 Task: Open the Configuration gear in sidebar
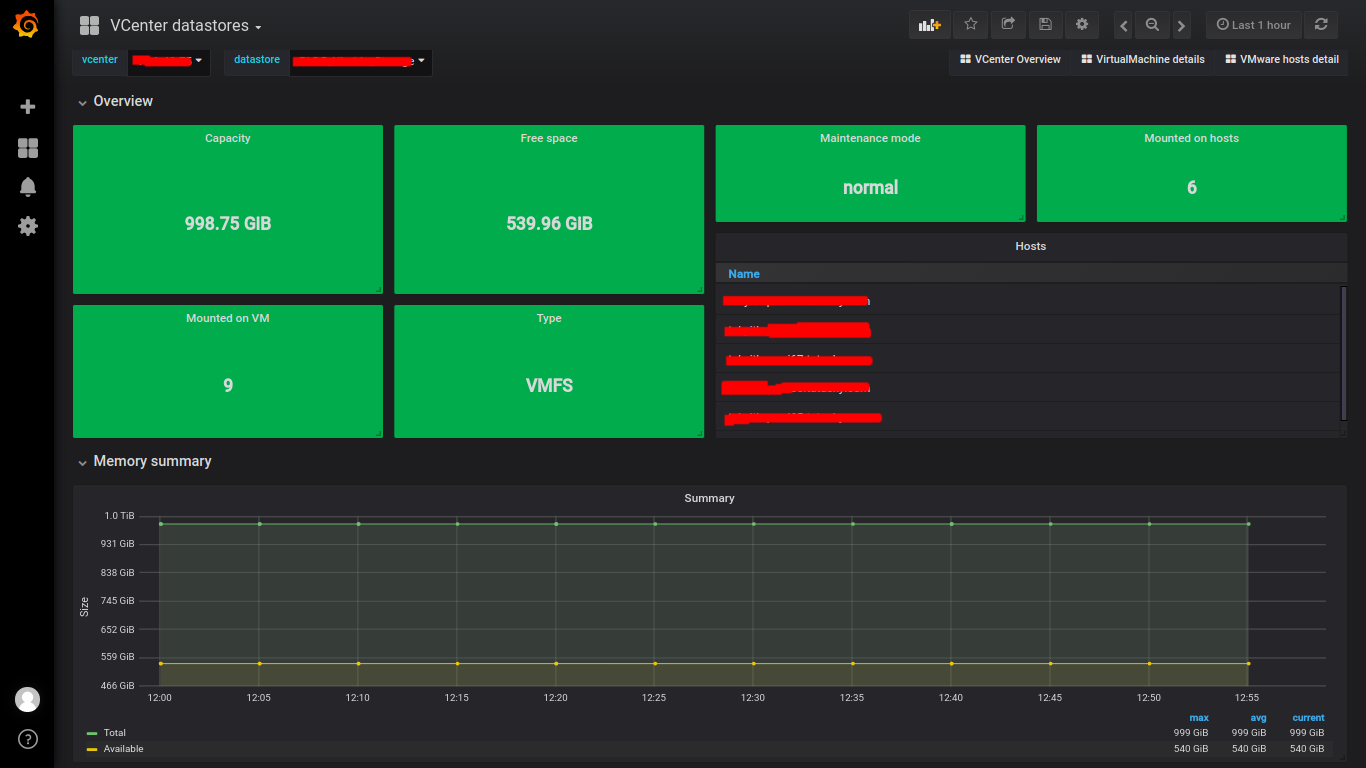[x=28, y=226]
